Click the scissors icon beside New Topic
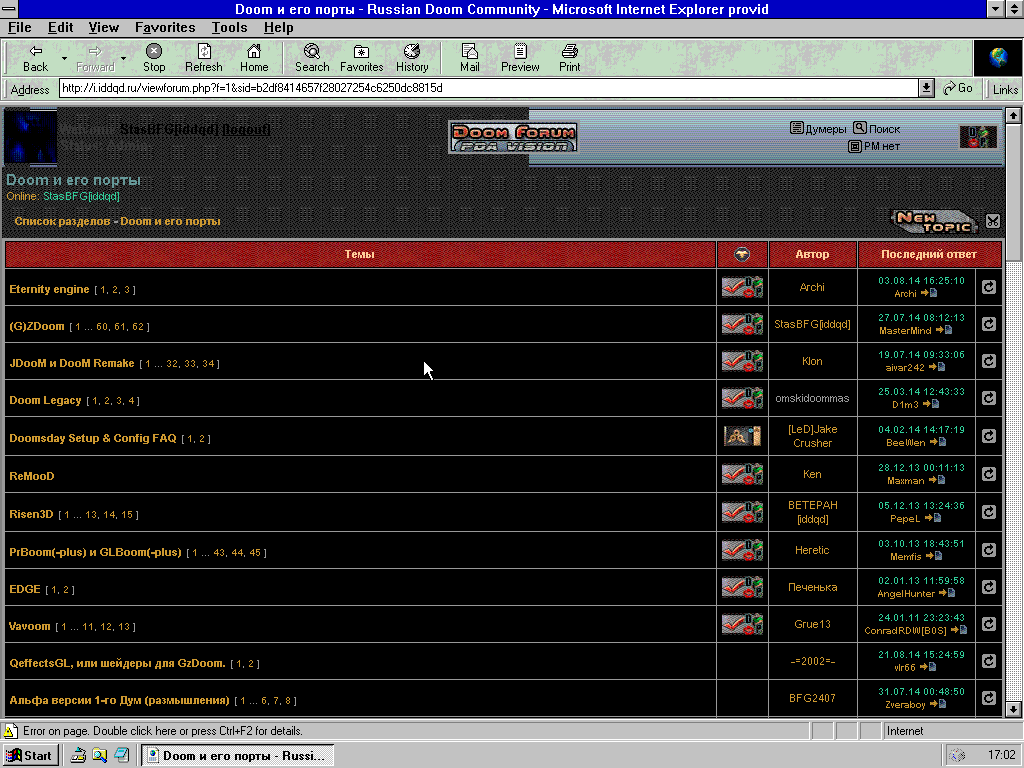Viewport: 1024px width, 768px height. click(x=992, y=221)
